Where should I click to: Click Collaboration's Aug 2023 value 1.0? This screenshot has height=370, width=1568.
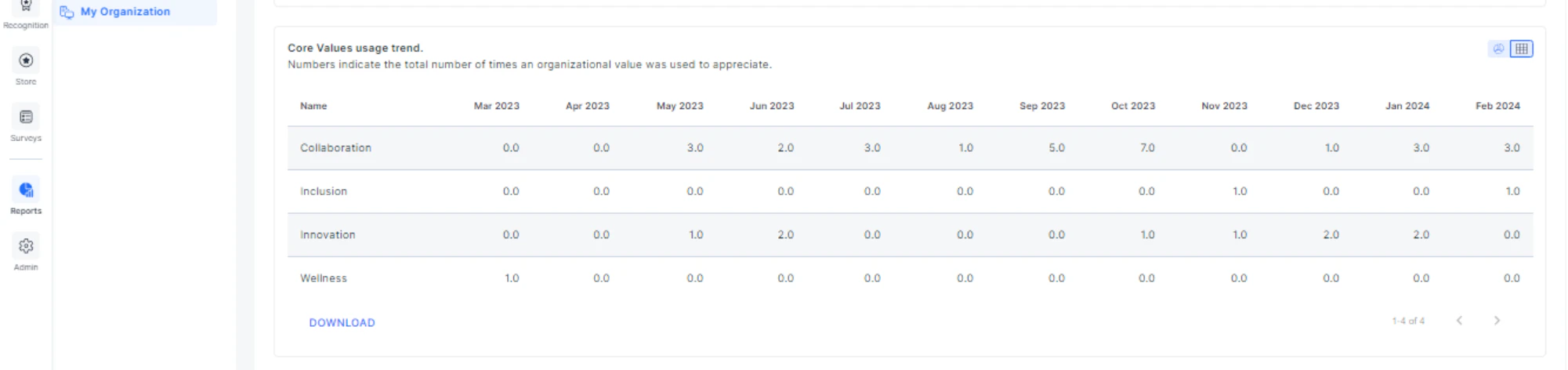click(965, 147)
